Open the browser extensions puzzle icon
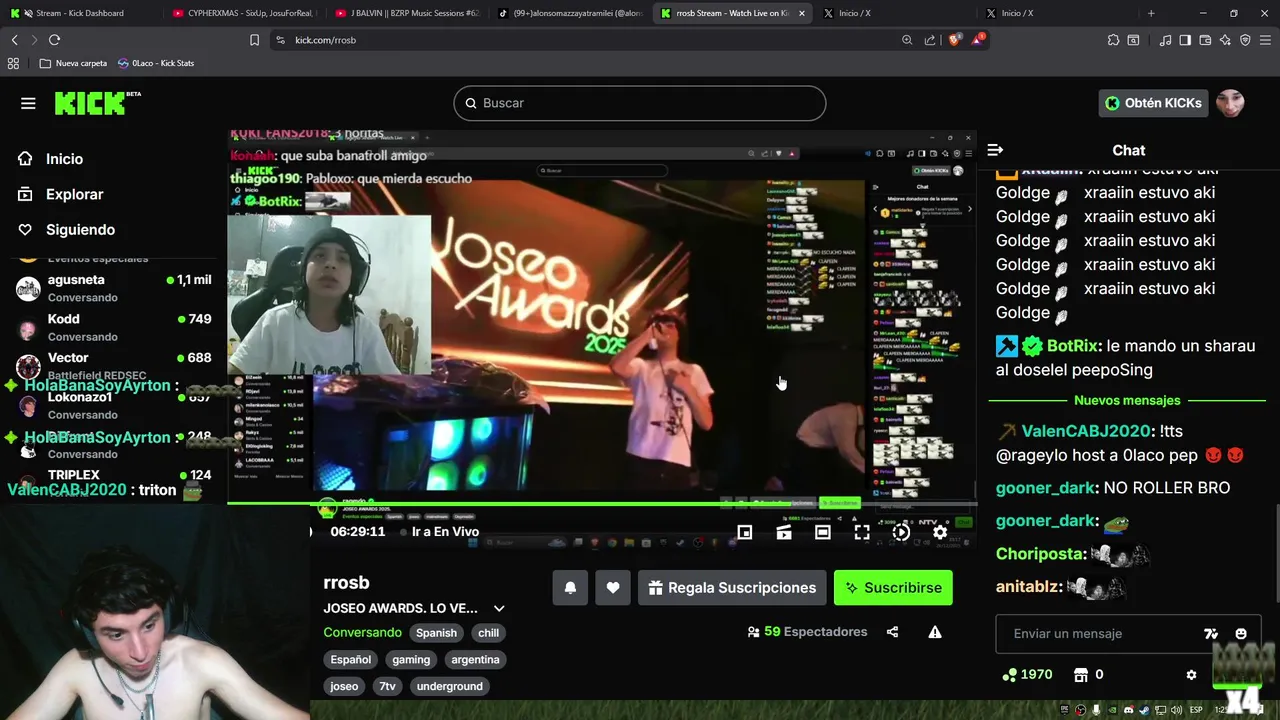Image resolution: width=1280 pixels, height=720 pixels. coord(1113,40)
